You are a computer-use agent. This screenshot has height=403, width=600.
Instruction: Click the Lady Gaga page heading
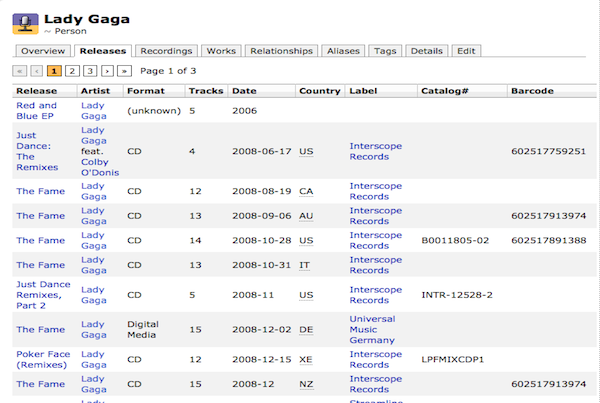tap(87, 19)
